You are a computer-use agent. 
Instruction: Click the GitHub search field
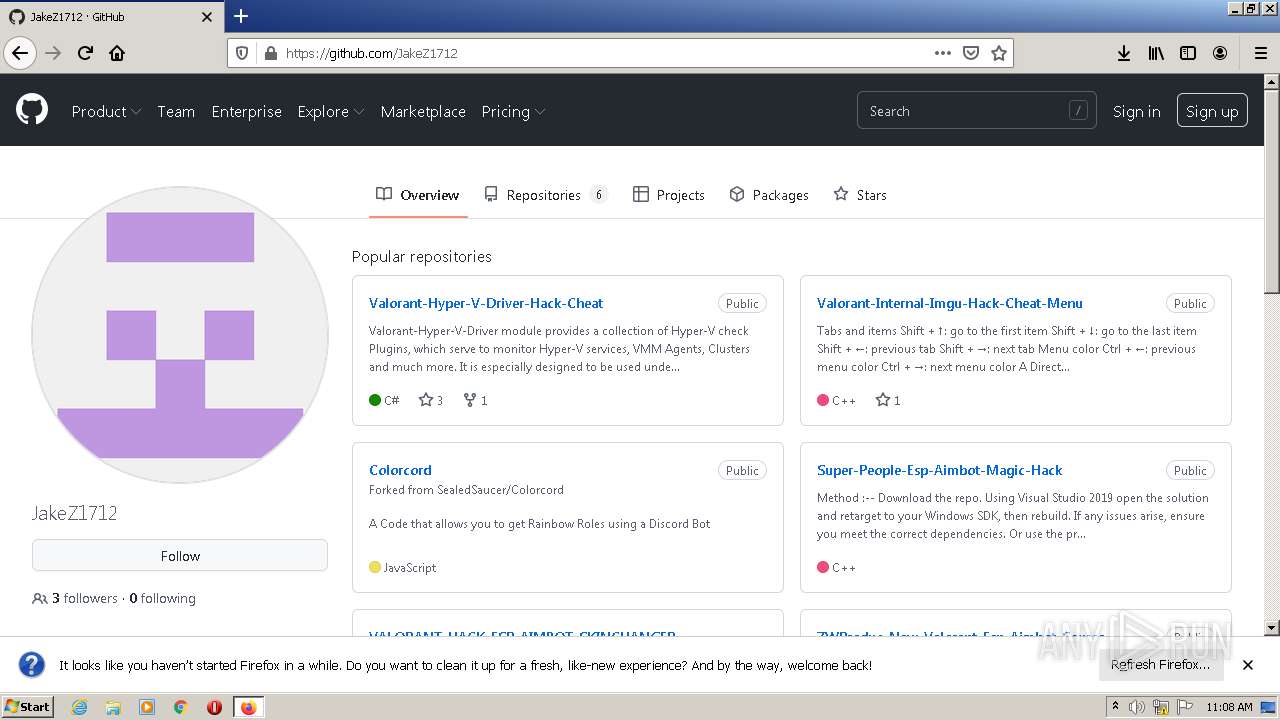[x=965, y=111]
